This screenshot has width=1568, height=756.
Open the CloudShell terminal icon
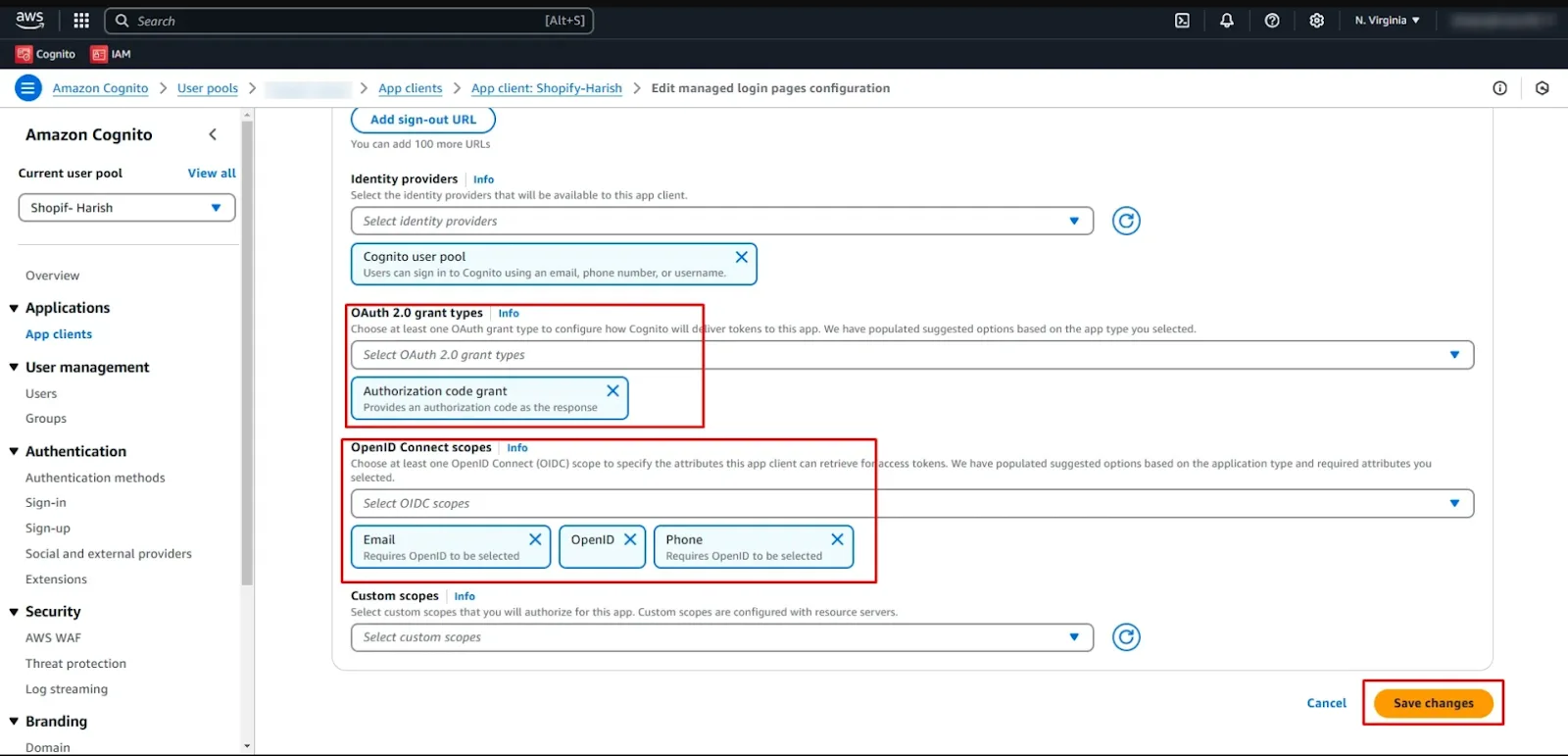(x=1182, y=21)
